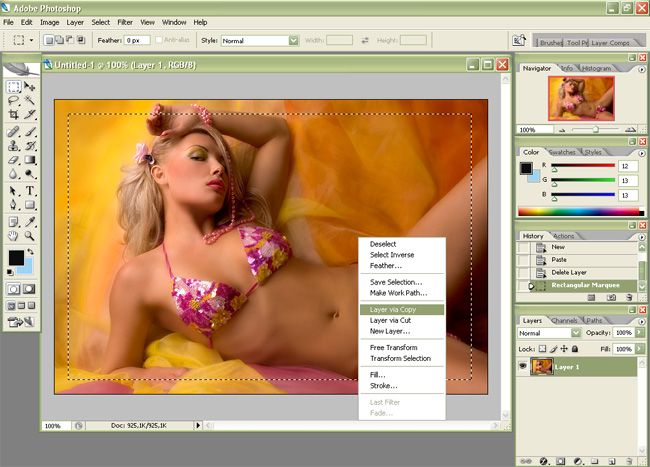
Task: Open the History panel menu
Action: coord(642,237)
